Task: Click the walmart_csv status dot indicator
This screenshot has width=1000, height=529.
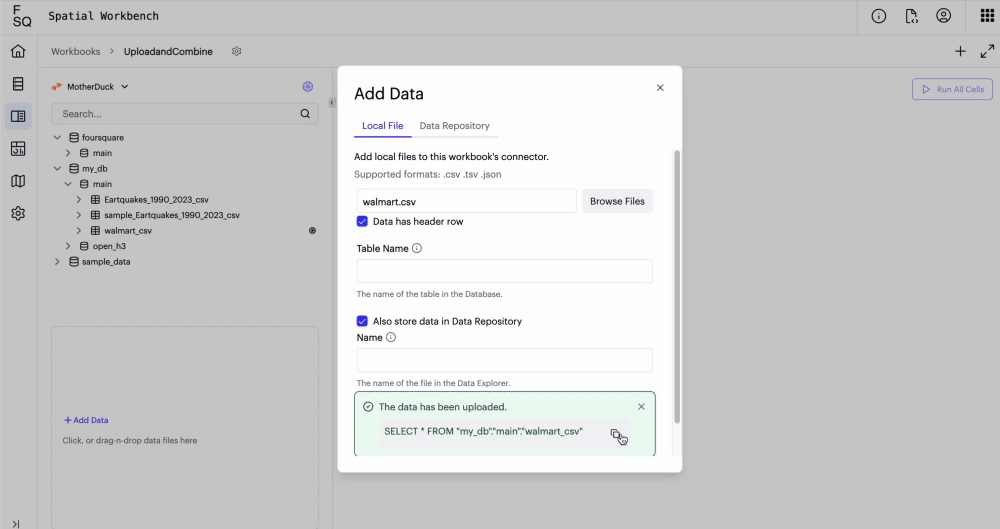Action: pos(312,231)
